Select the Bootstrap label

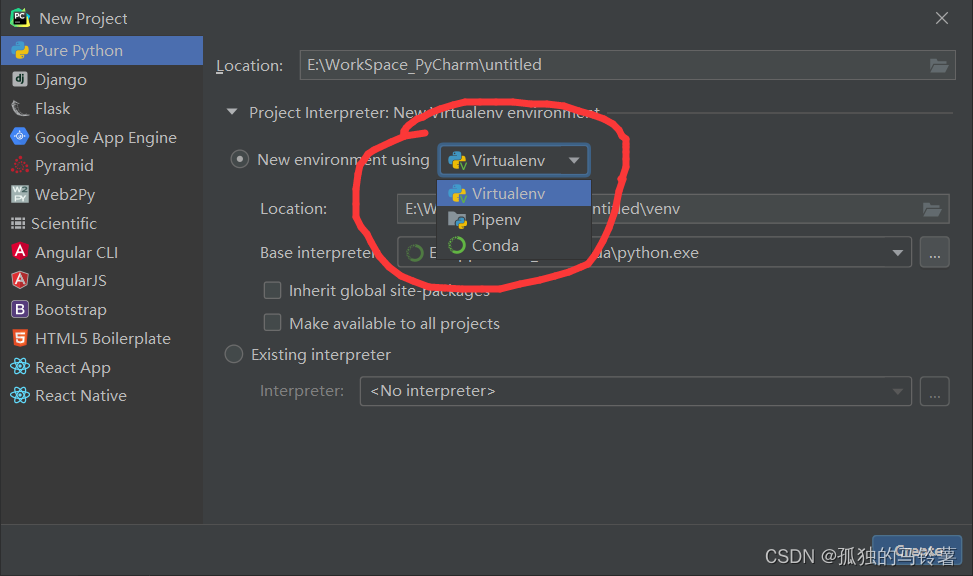[71, 309]
